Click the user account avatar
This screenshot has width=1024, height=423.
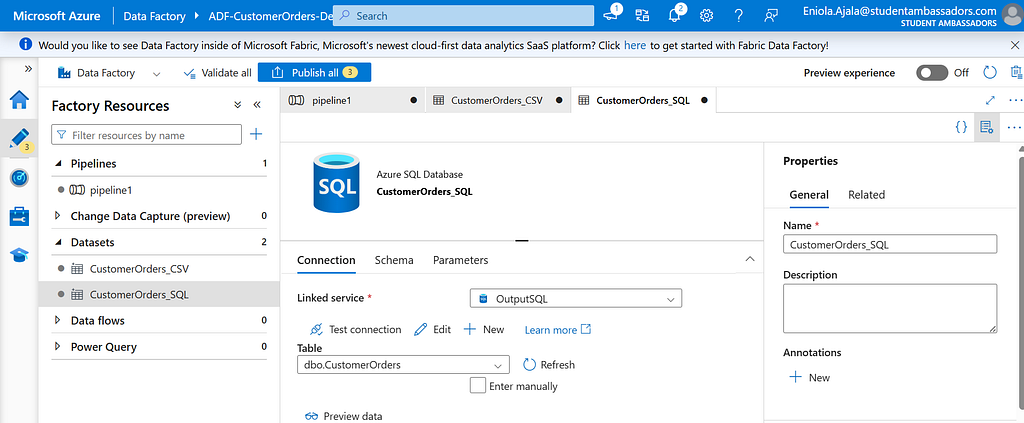(1011, 13)
